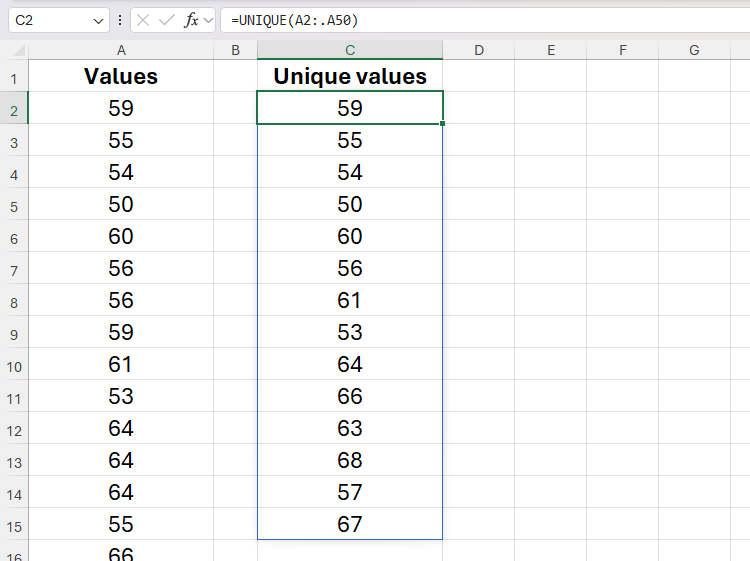This screenshot has width=750, height=561.
Task: Expand the dropdown chevron next to fx
Action: point(208,20)
